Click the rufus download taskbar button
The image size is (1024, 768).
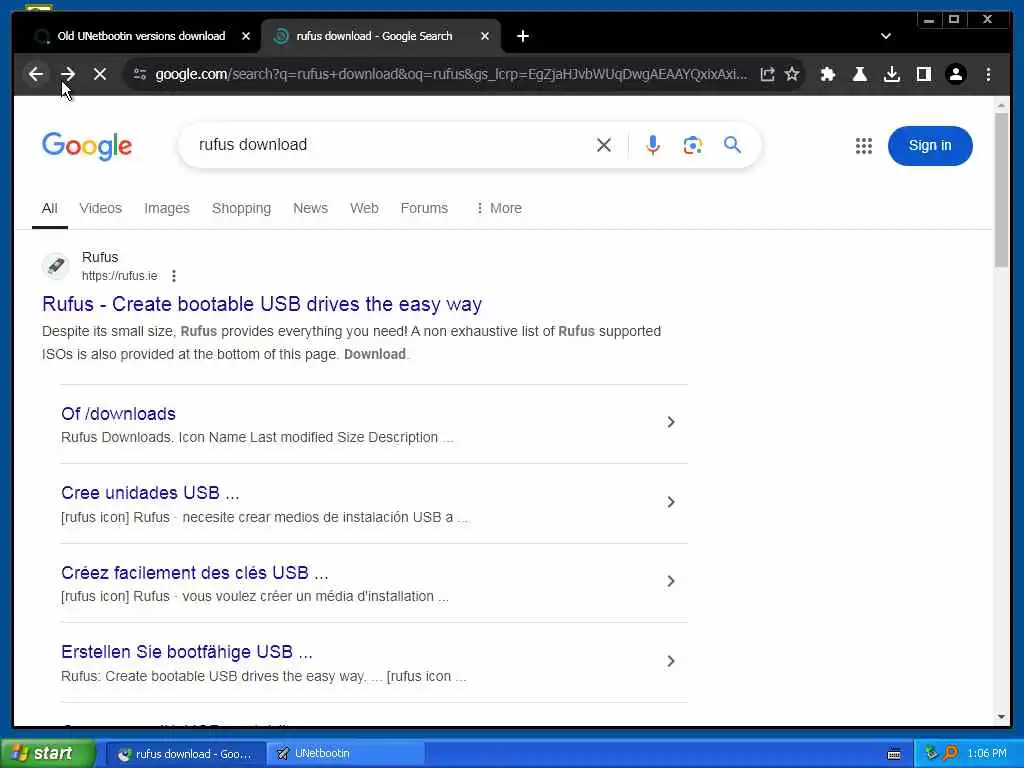point(185,754)
